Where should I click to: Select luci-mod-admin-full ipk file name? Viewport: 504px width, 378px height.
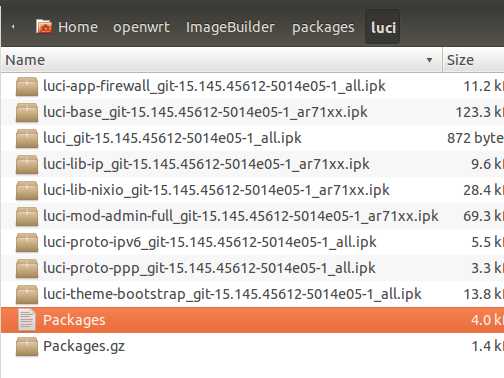(x=241, y=216)
